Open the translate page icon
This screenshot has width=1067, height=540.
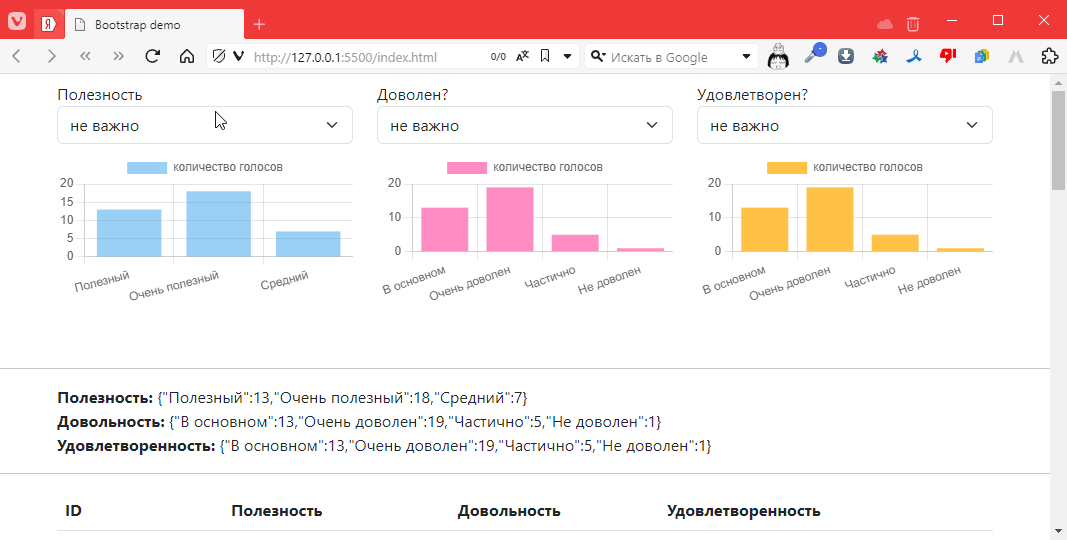coord(522,57)
